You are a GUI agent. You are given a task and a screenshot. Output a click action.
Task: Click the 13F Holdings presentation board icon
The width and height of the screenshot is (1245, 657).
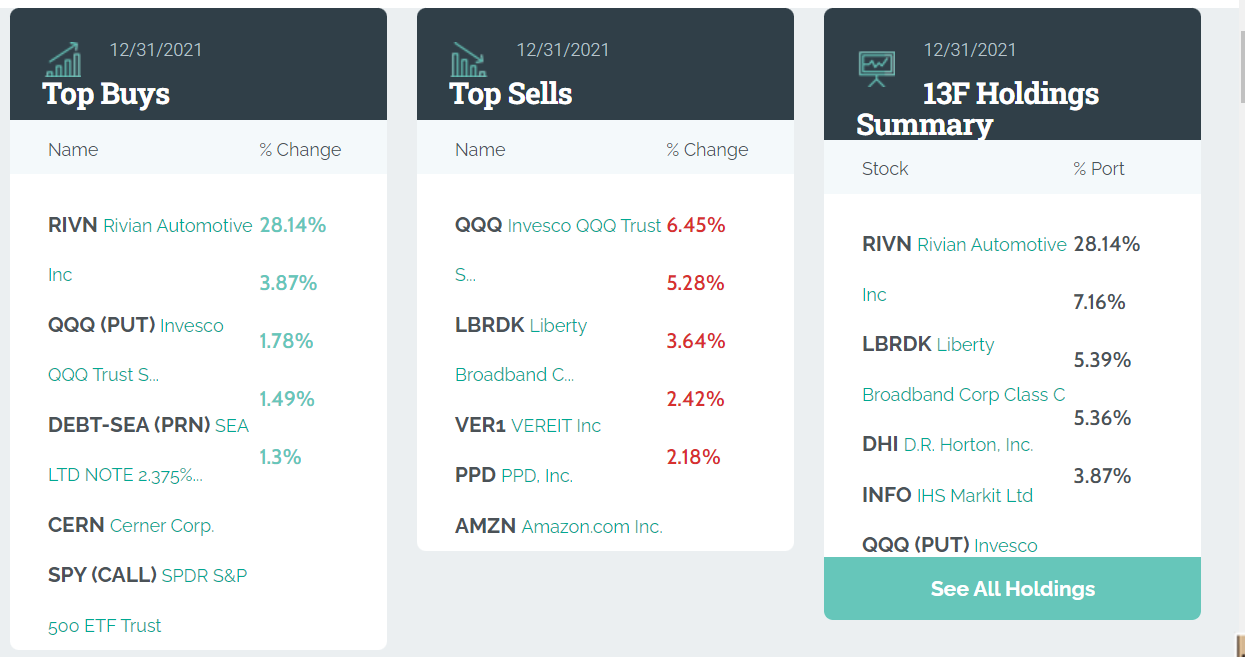(x=877, y=68)
